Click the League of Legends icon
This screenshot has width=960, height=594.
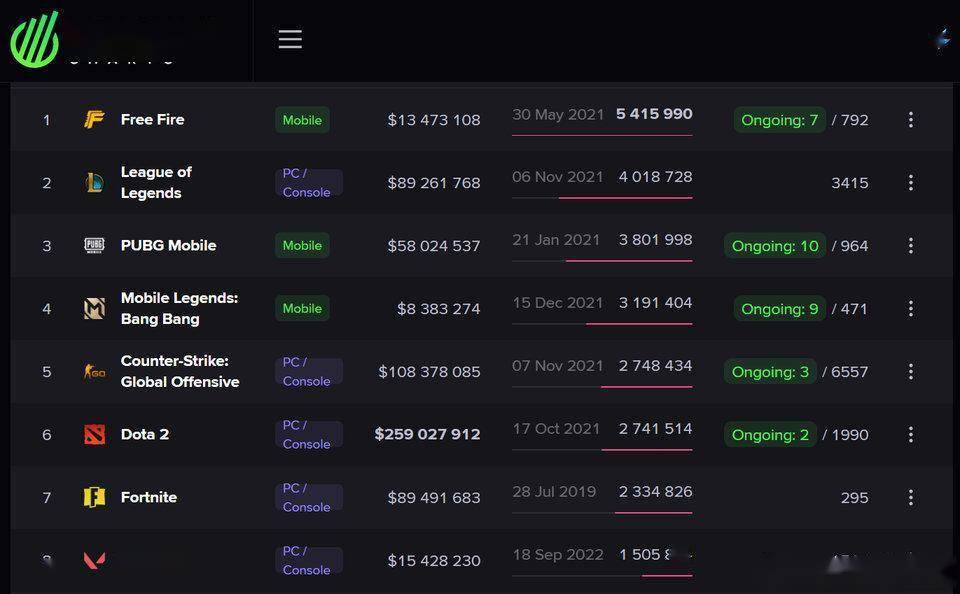[x=94, y=183]
